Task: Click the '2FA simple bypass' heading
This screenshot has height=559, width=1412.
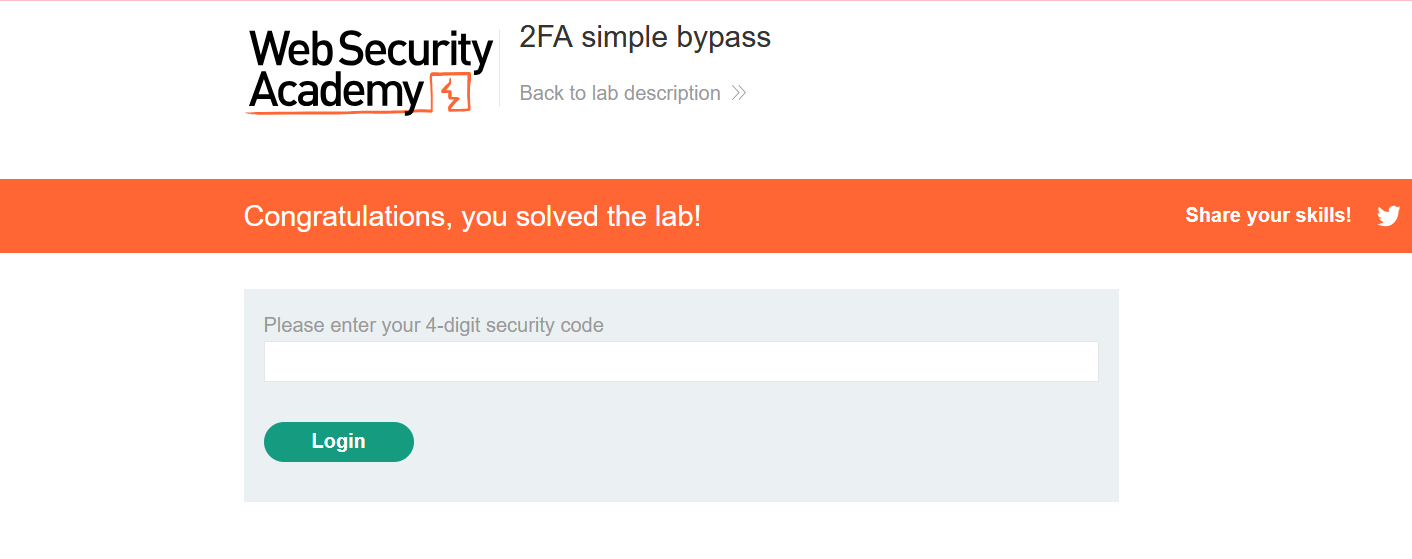Action: [x=645, y=38]
